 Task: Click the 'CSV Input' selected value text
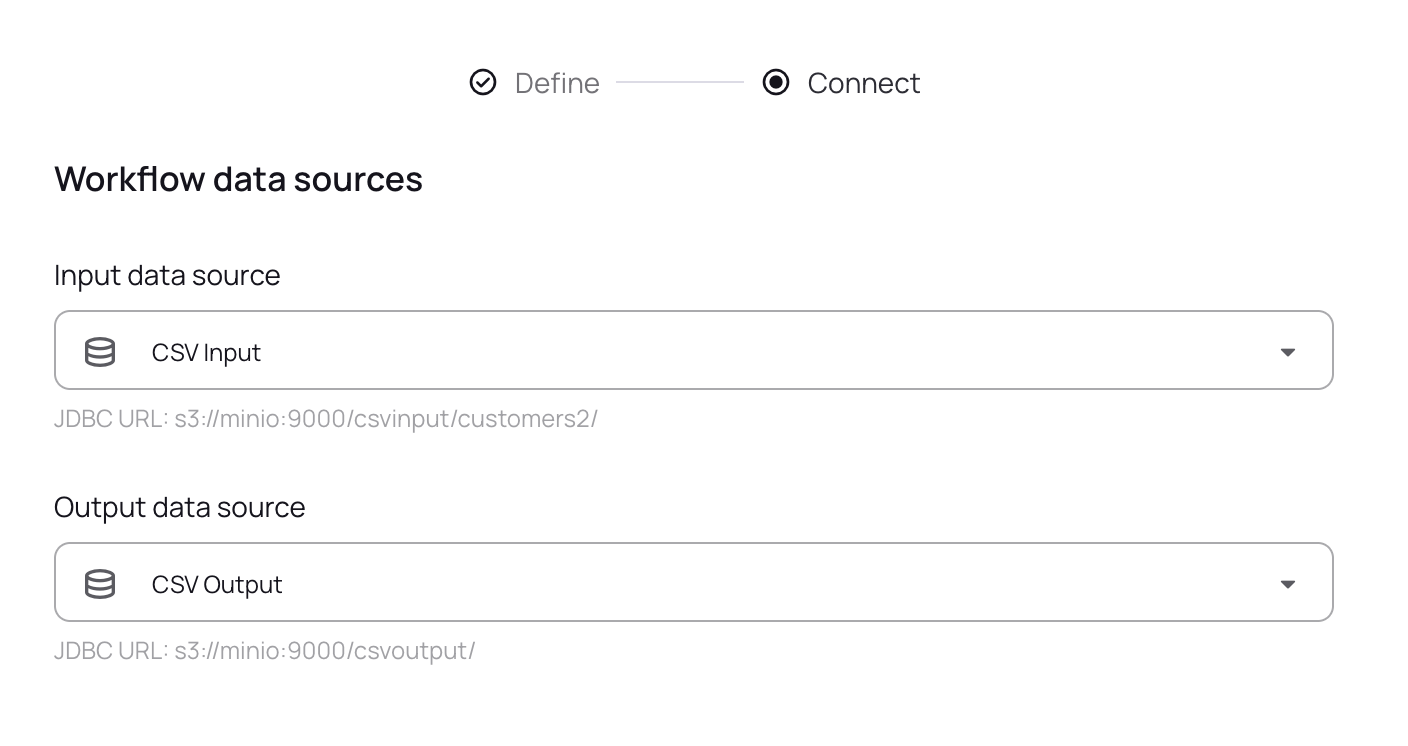(206, 353)
